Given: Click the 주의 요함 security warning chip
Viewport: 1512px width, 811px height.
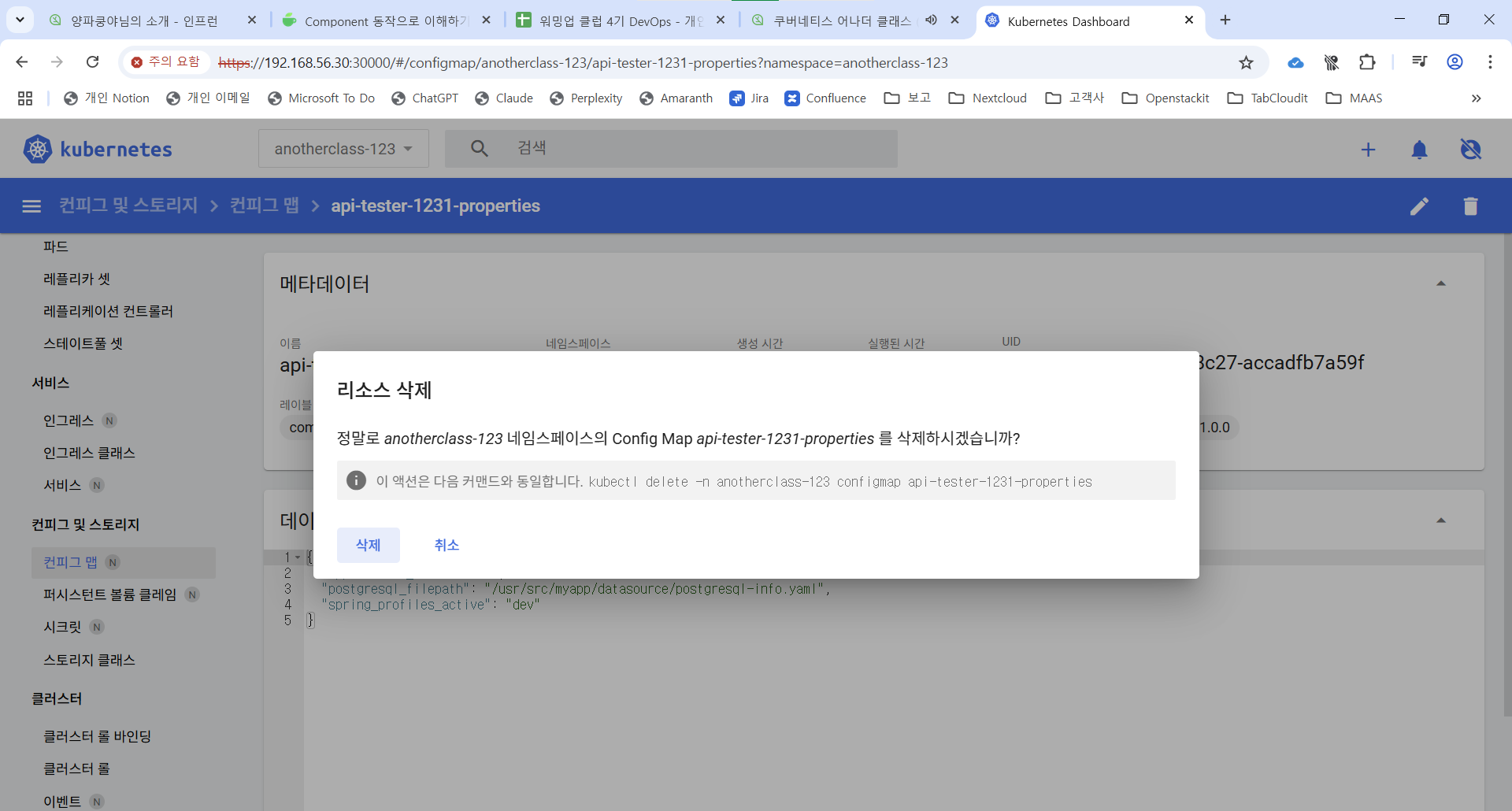Looking at the screenshot, I should (x=167, y=61).
